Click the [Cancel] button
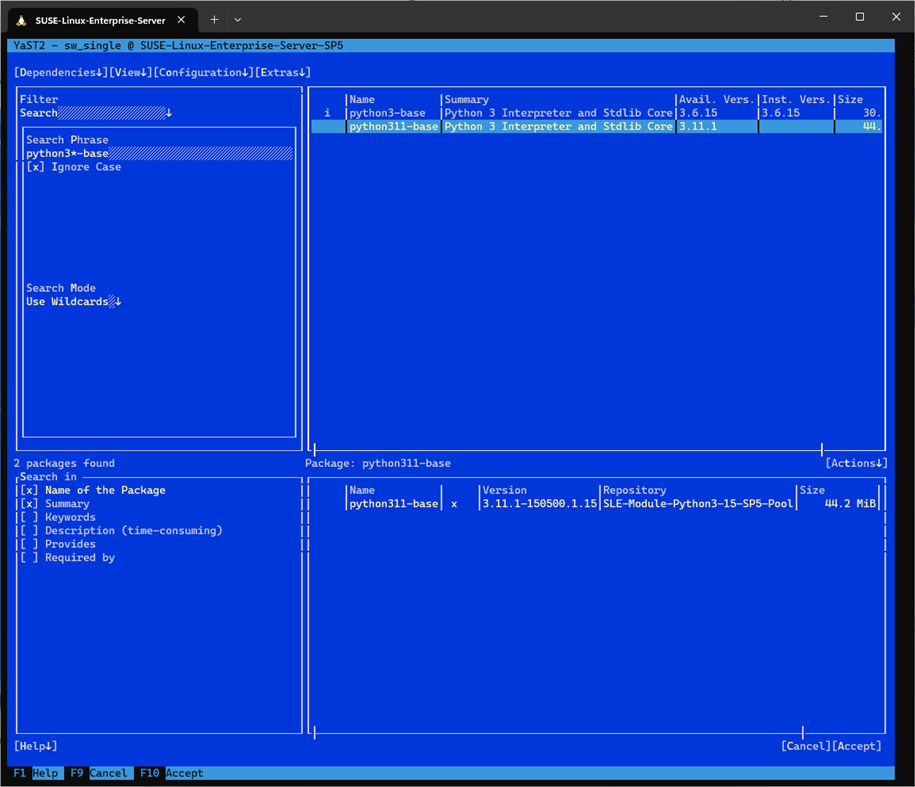The image size is (915, 787). (806, 746)
